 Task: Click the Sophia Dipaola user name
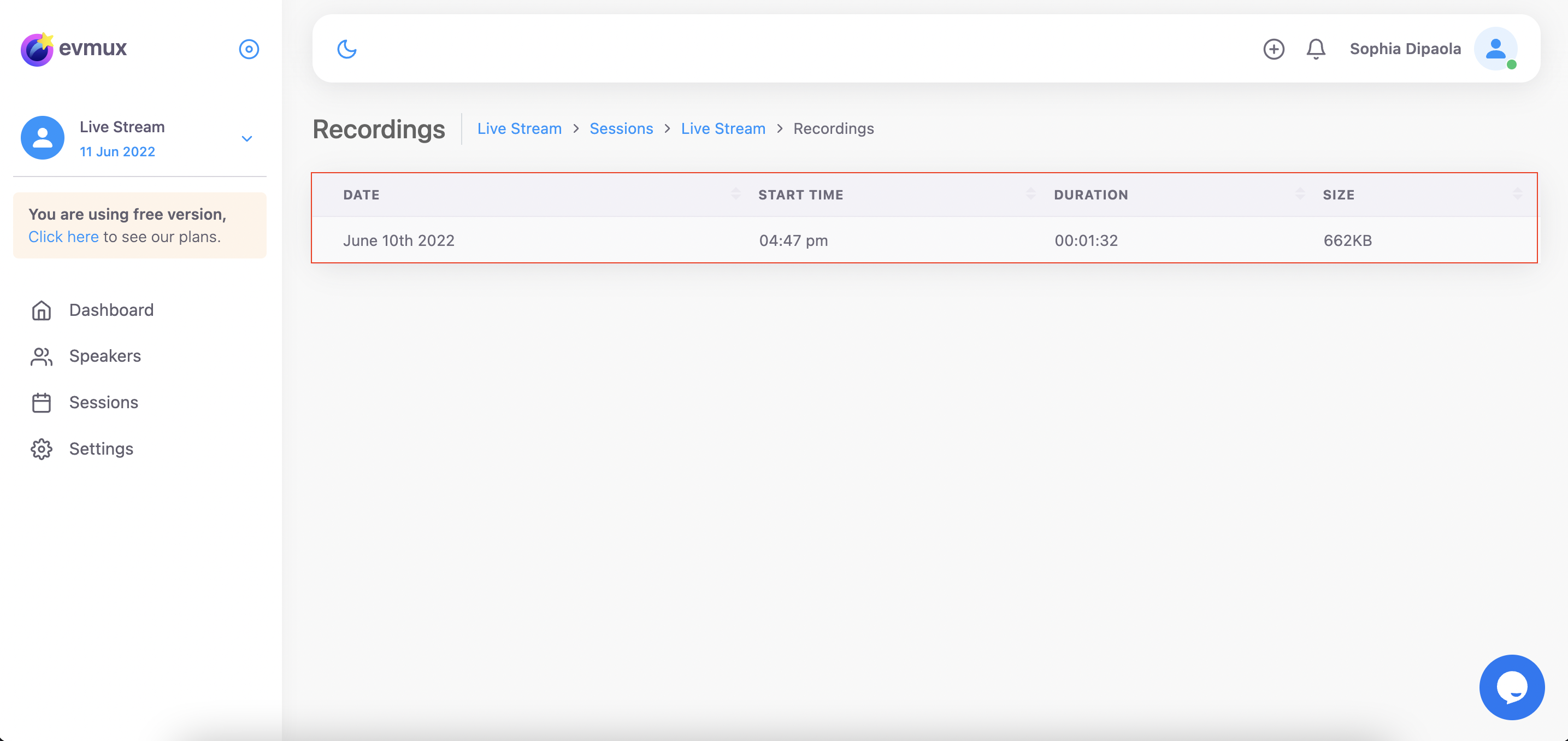coord(1405,49)
